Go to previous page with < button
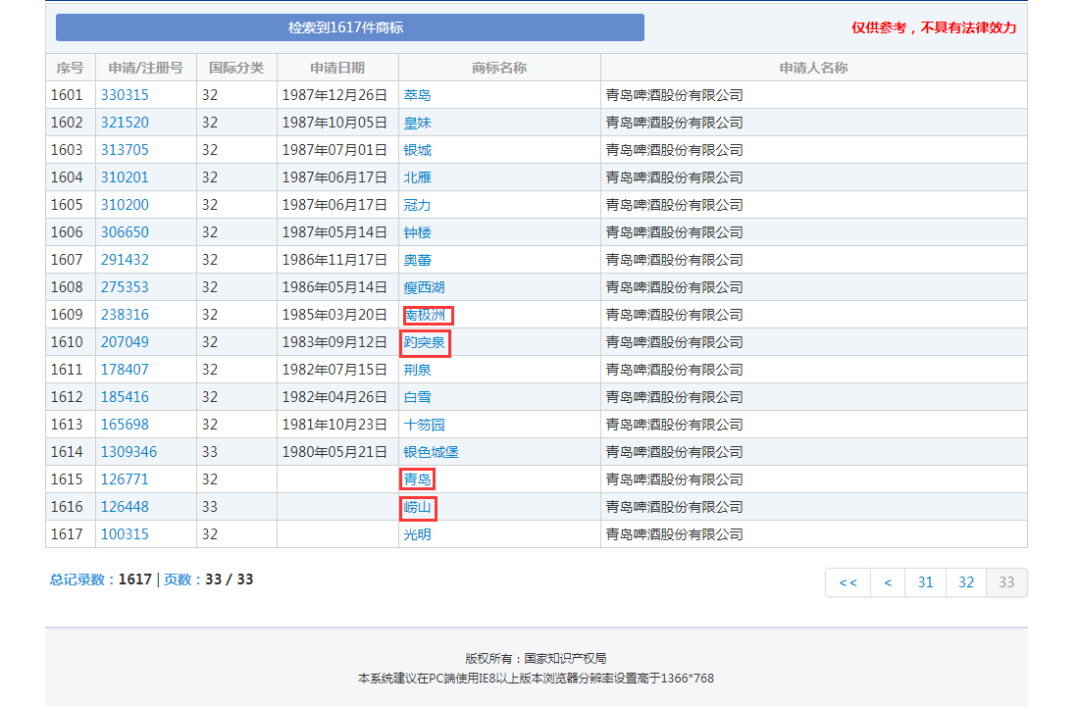Screen dimensions: 1080x706 point(887,582)
